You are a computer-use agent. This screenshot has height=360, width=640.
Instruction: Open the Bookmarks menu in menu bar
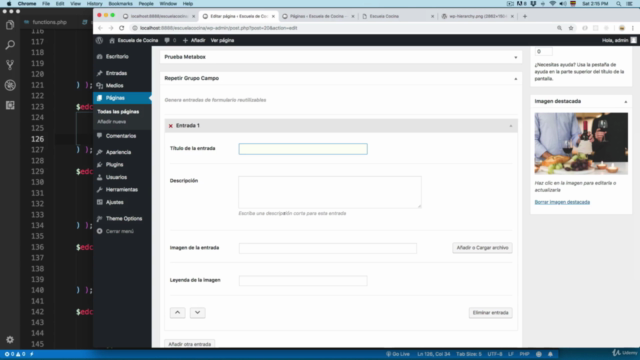click(120, 4)
